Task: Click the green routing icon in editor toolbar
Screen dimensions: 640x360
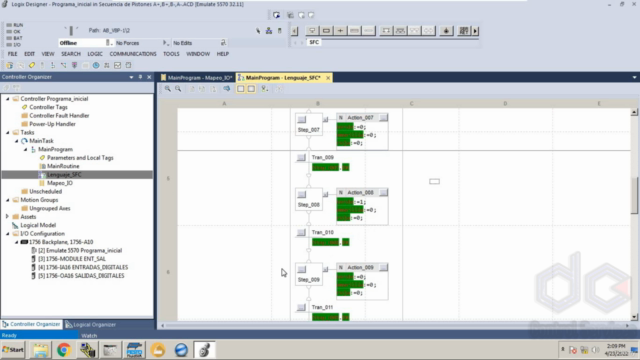Action: coord(265,89)
